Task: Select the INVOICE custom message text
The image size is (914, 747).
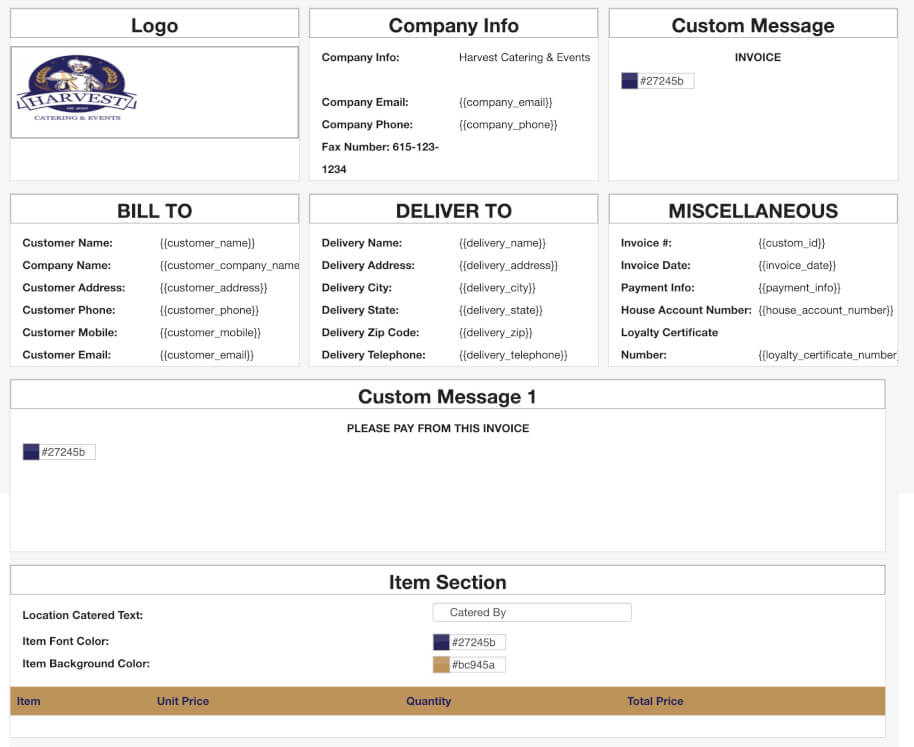Action: [757, 57]
